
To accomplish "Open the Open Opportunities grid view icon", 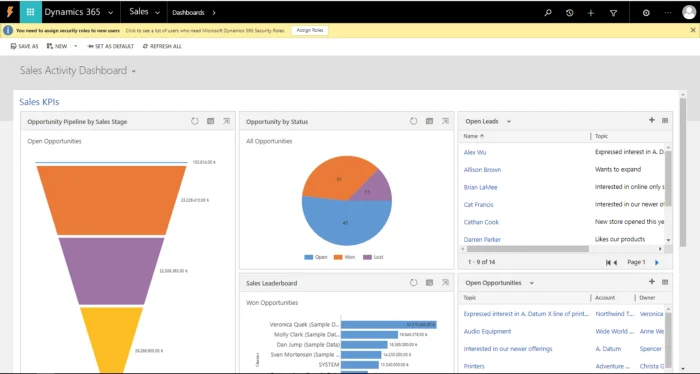I will coord(665,282).
